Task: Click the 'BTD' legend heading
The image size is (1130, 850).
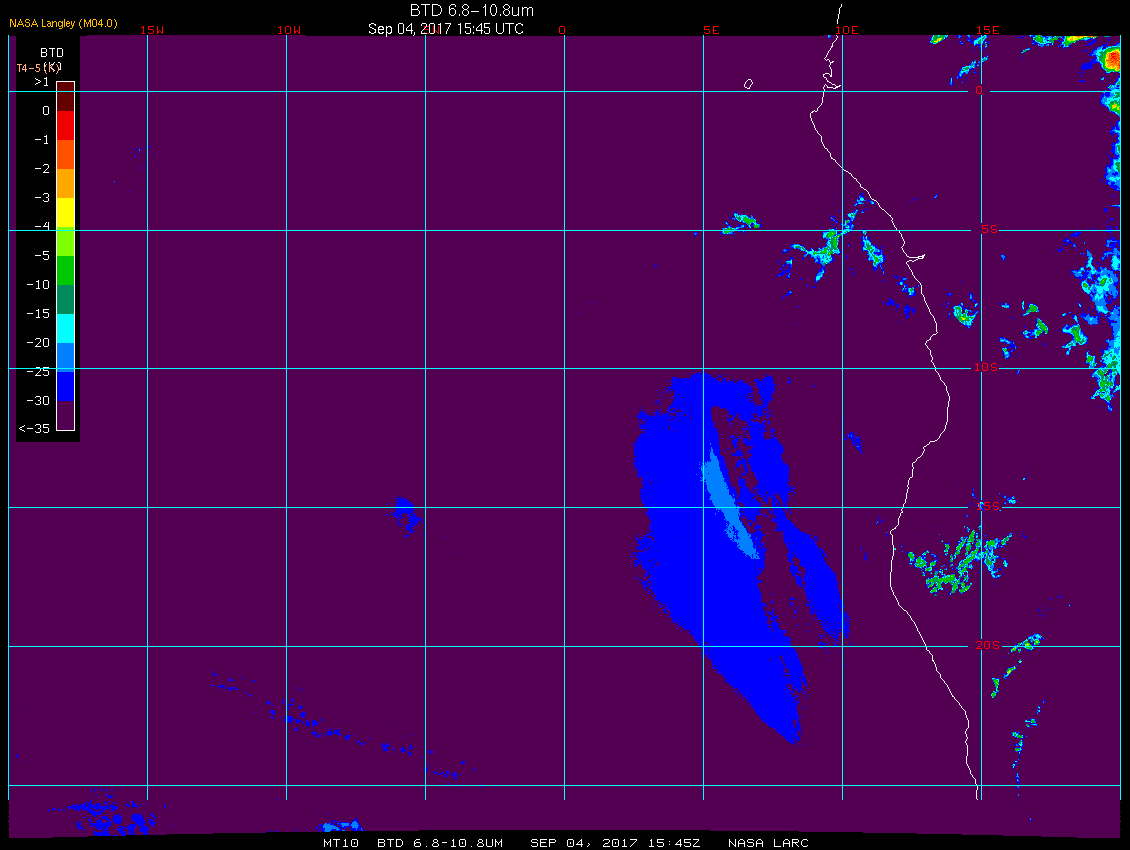Action: point(52,53)
